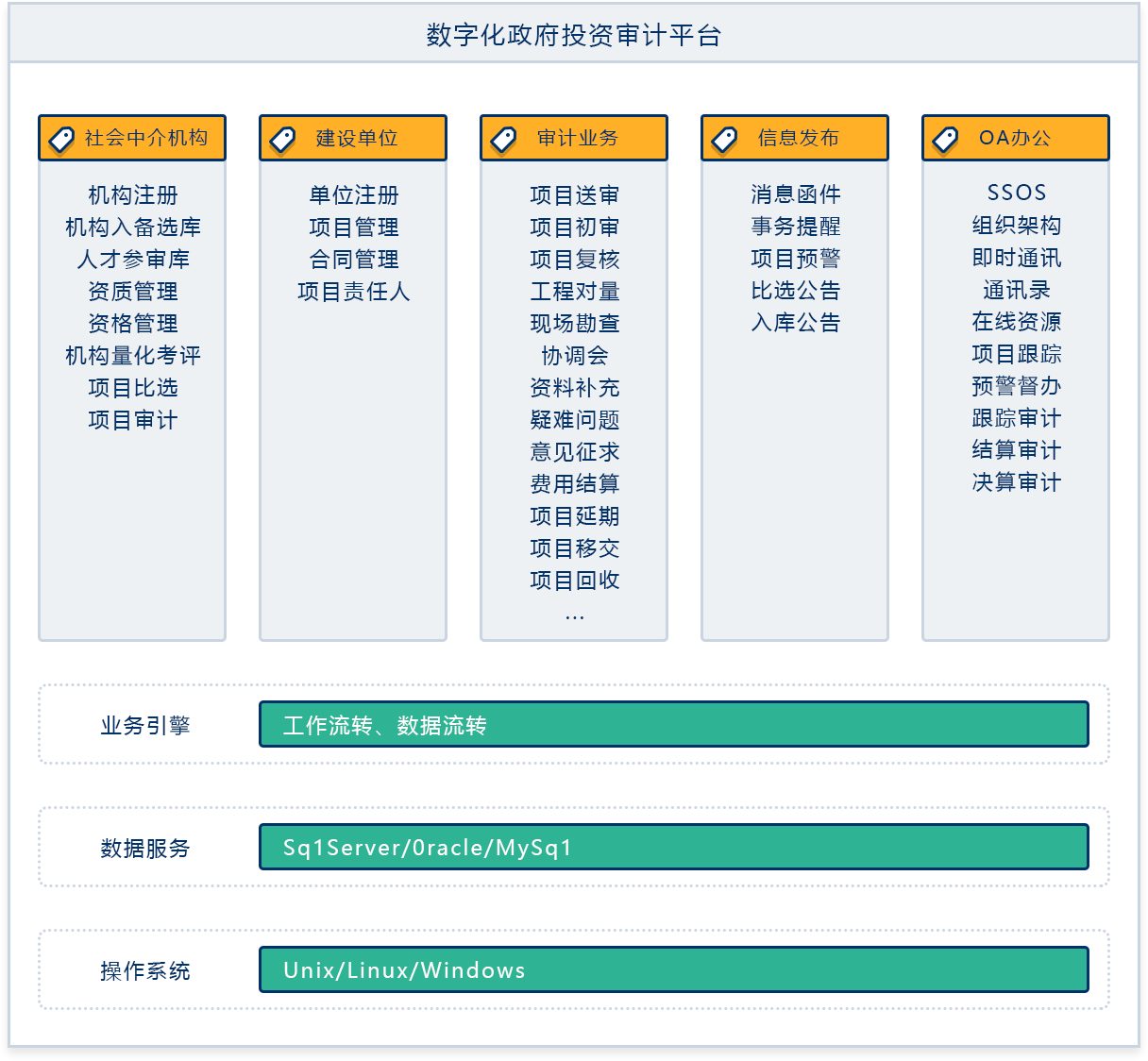Open 比选公告 item
This screenshot has width=1148, height=1061.
pos(796,291)
